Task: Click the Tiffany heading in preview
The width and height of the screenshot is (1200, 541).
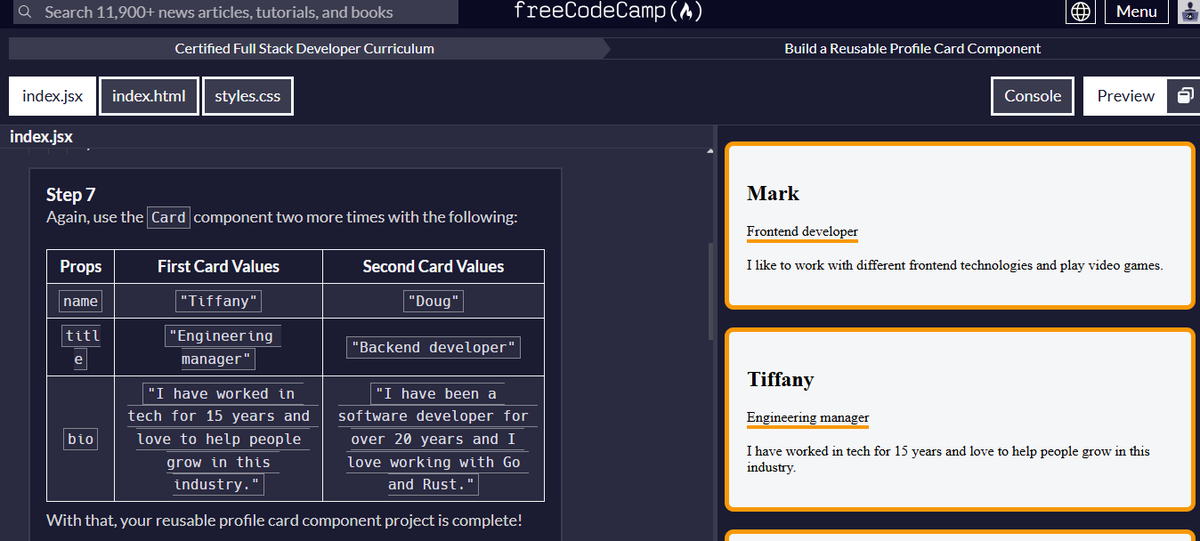Action: (780, 379)
